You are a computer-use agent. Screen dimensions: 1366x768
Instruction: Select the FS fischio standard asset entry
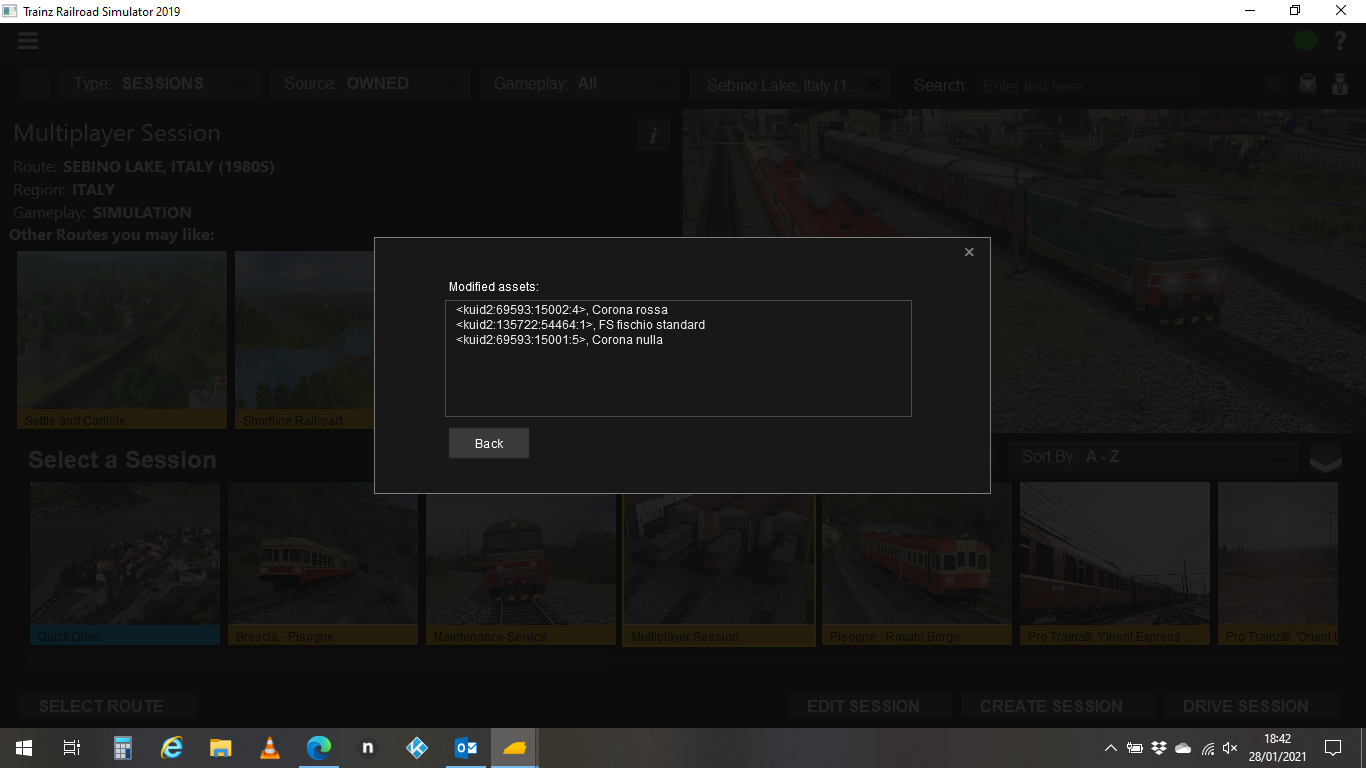coord(580,325)
